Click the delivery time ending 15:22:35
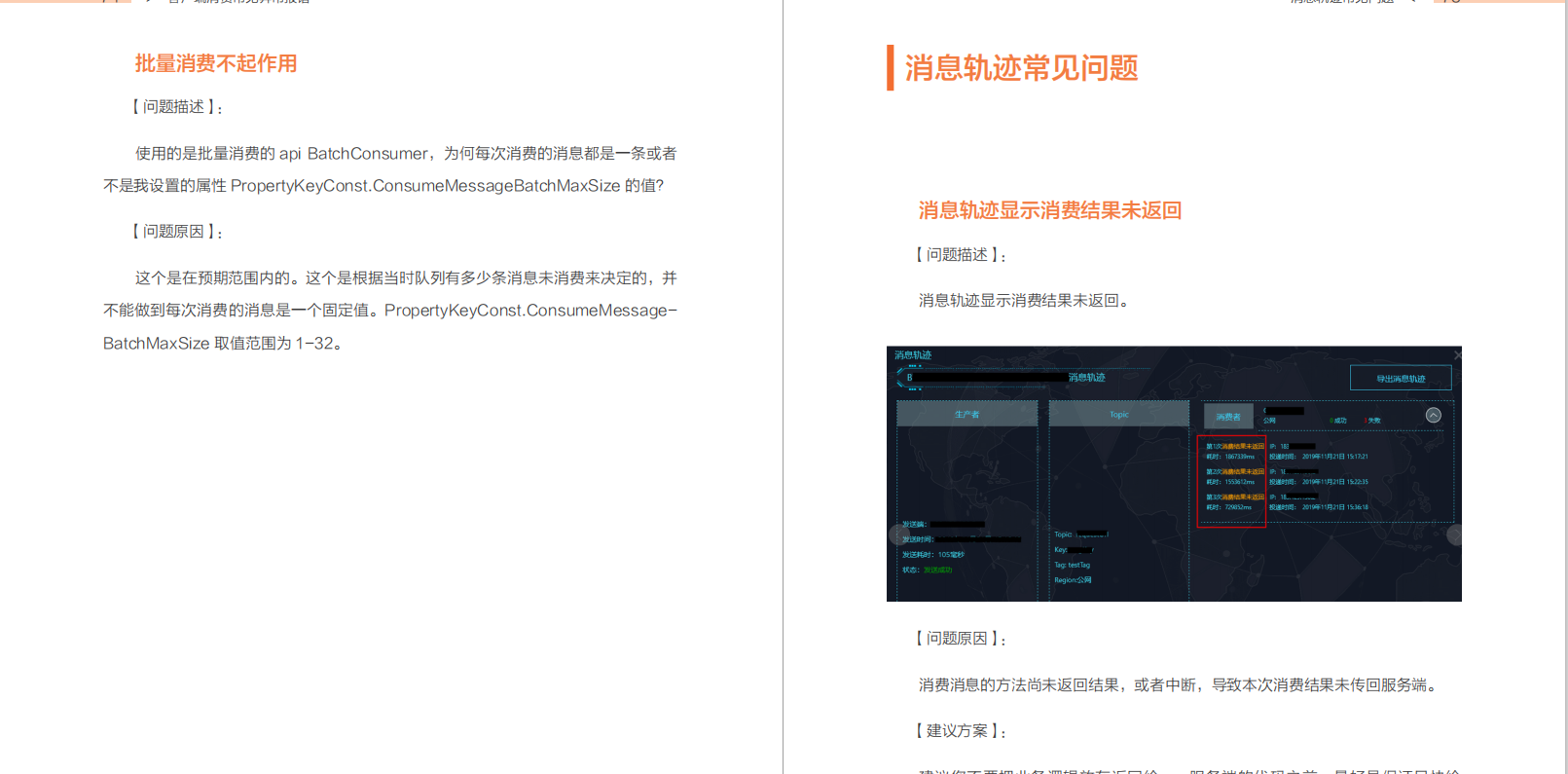 (1319, 482)
